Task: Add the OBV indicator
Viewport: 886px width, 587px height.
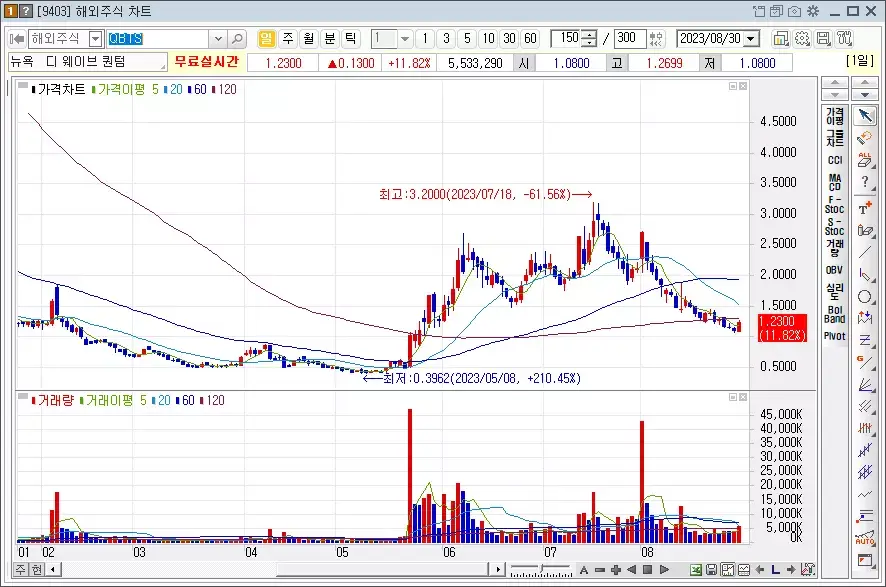Action: point(835,270)
